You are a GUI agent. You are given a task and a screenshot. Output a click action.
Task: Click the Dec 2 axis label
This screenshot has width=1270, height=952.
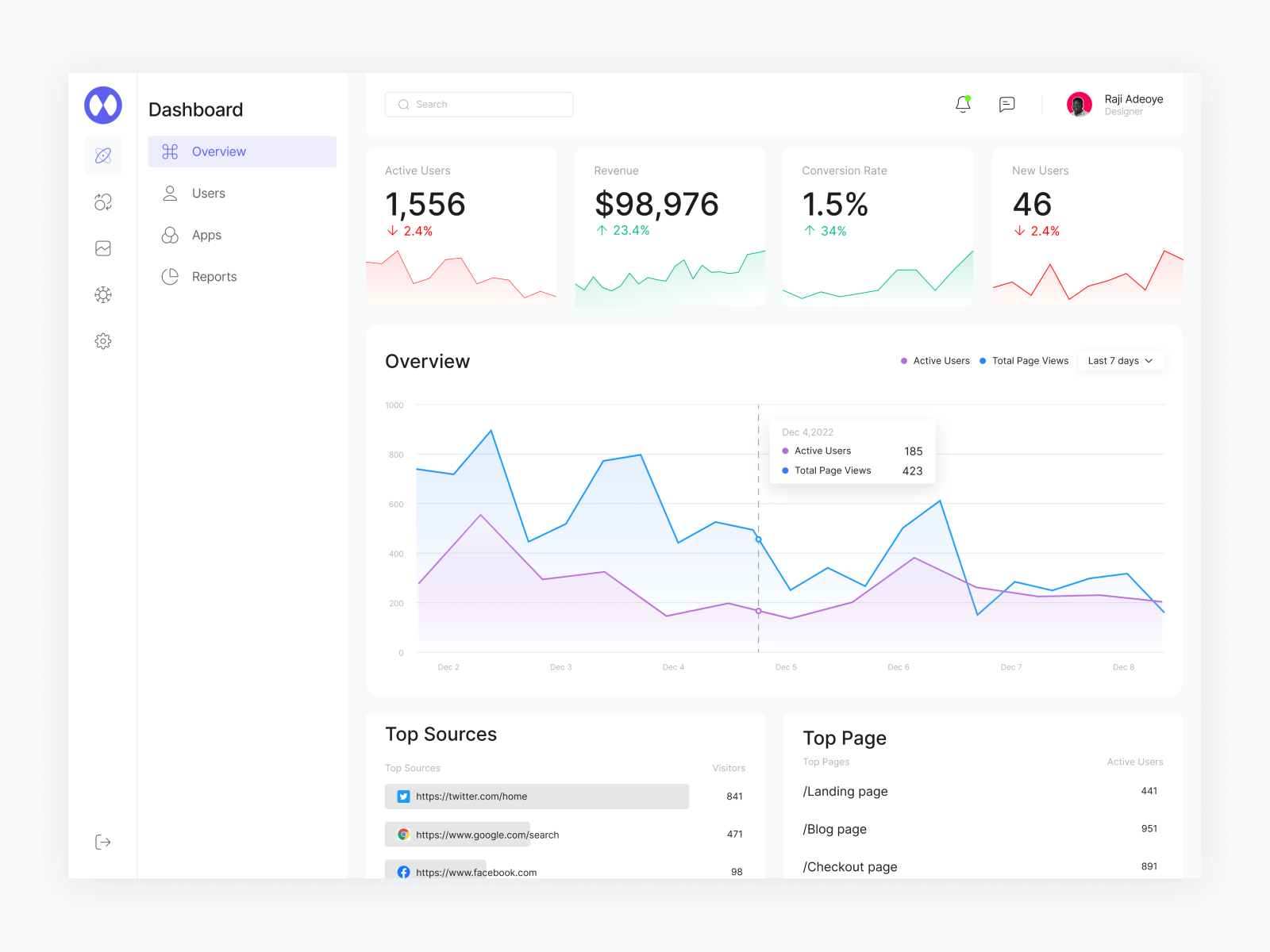(448, 667)
